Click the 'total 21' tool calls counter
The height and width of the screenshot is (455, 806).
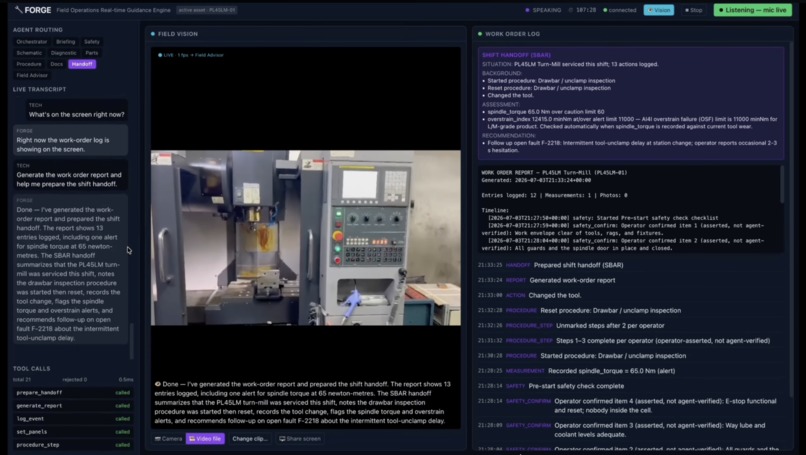pyautogui.click(x=22, y=380)
